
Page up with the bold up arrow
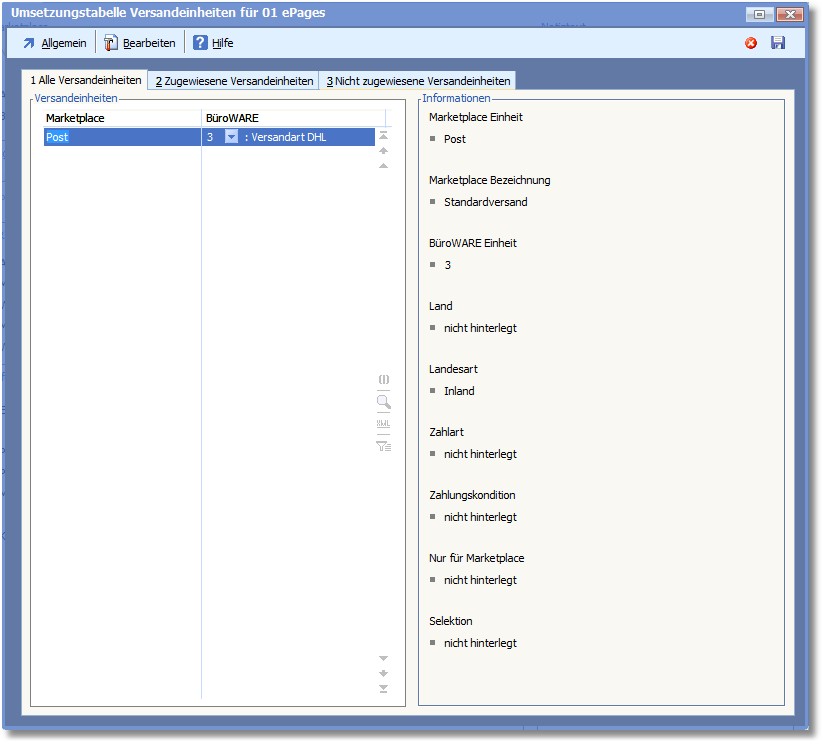click(x=383, y=150)
